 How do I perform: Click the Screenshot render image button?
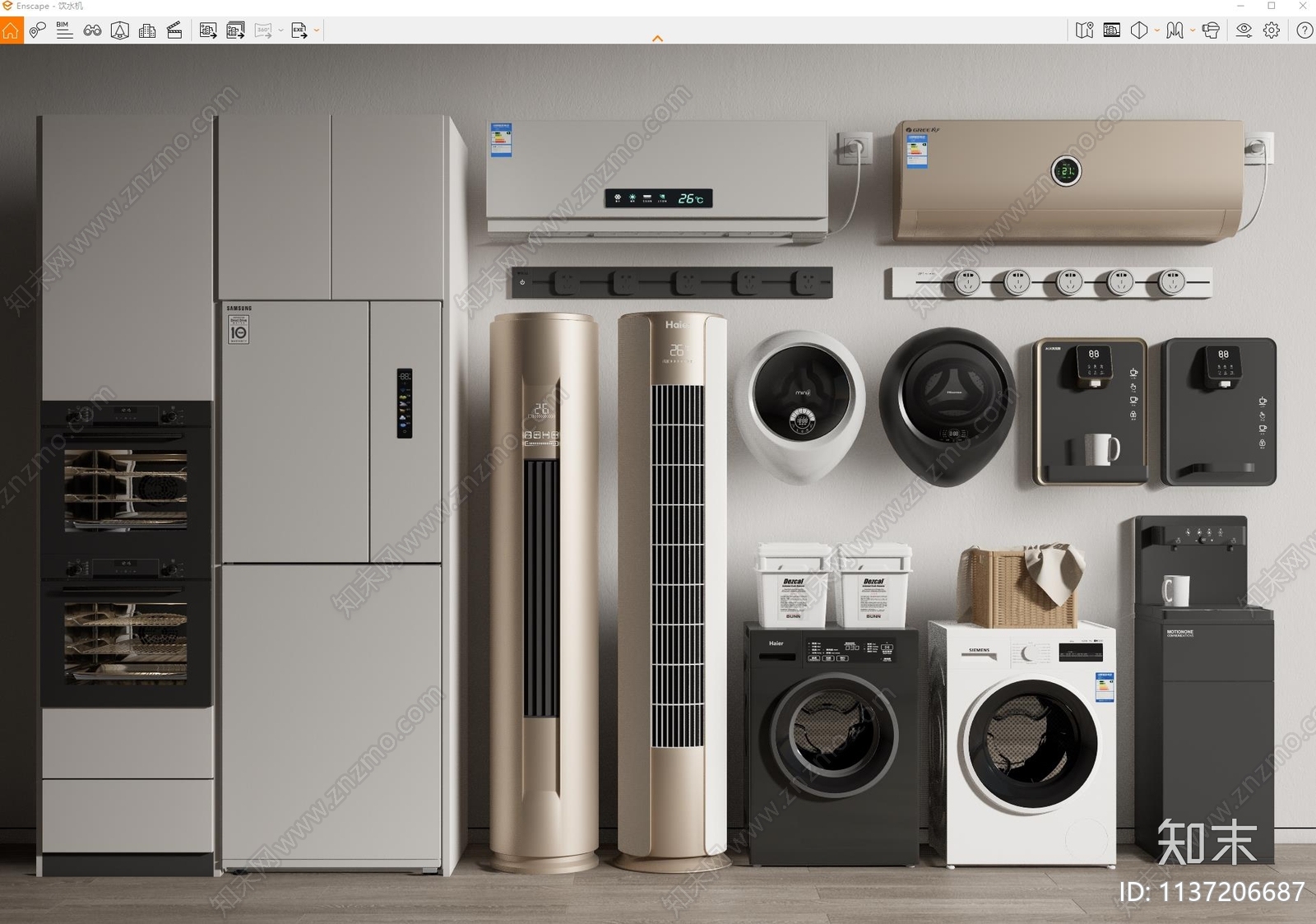(208, 31)
